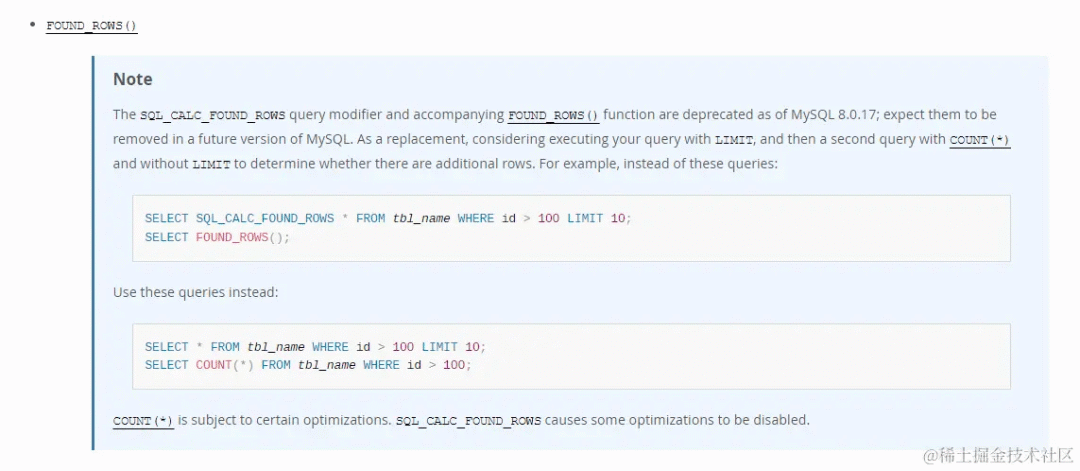1080x471 pixels.
Task: Click the COUNT(*) link before 'is subject to'
Action: tap(143, 420)
